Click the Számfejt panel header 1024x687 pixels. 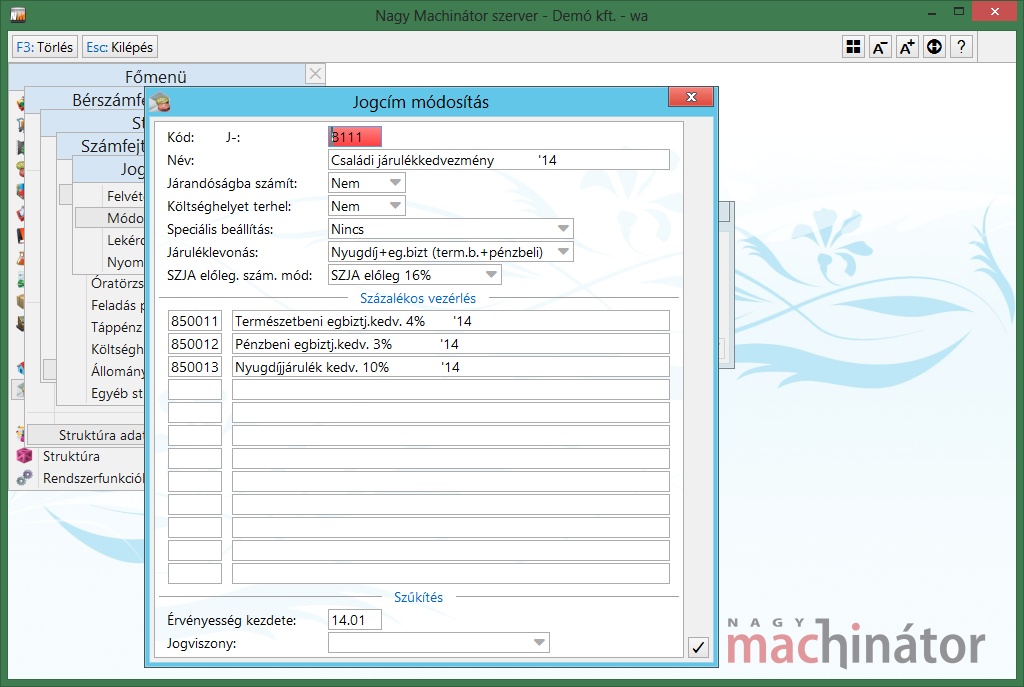[x=101, y=146]
